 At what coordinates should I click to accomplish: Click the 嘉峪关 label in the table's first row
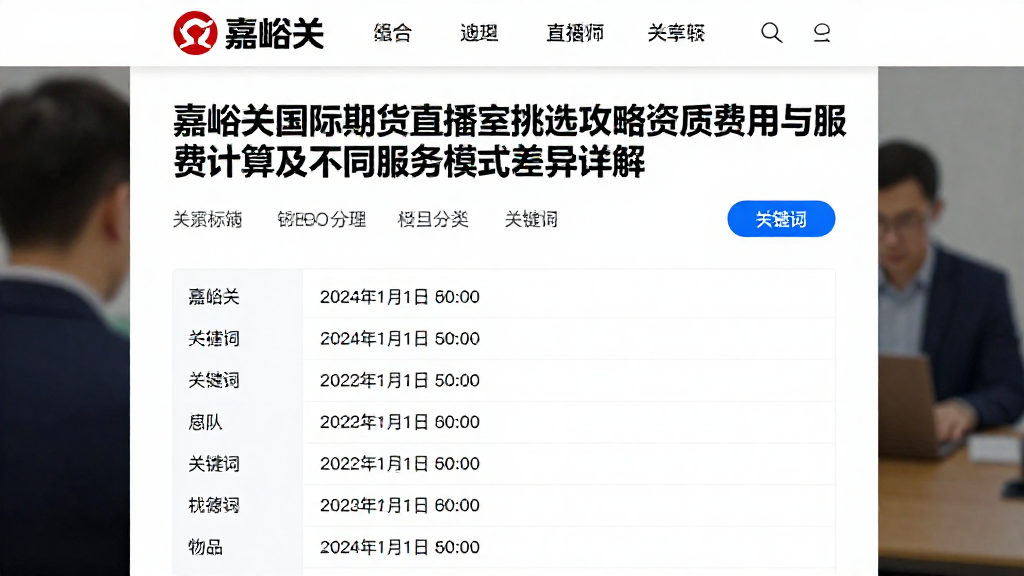214,297
